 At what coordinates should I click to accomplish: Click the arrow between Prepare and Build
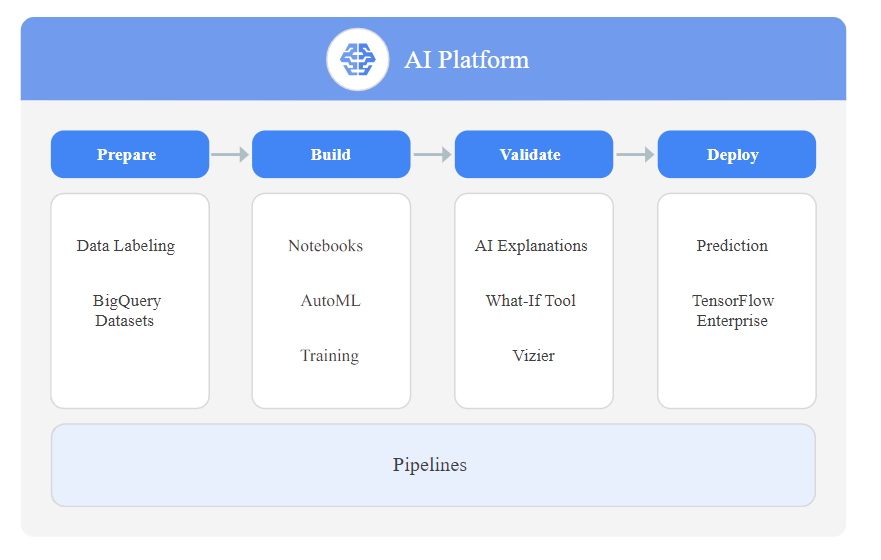click(230, 155)
